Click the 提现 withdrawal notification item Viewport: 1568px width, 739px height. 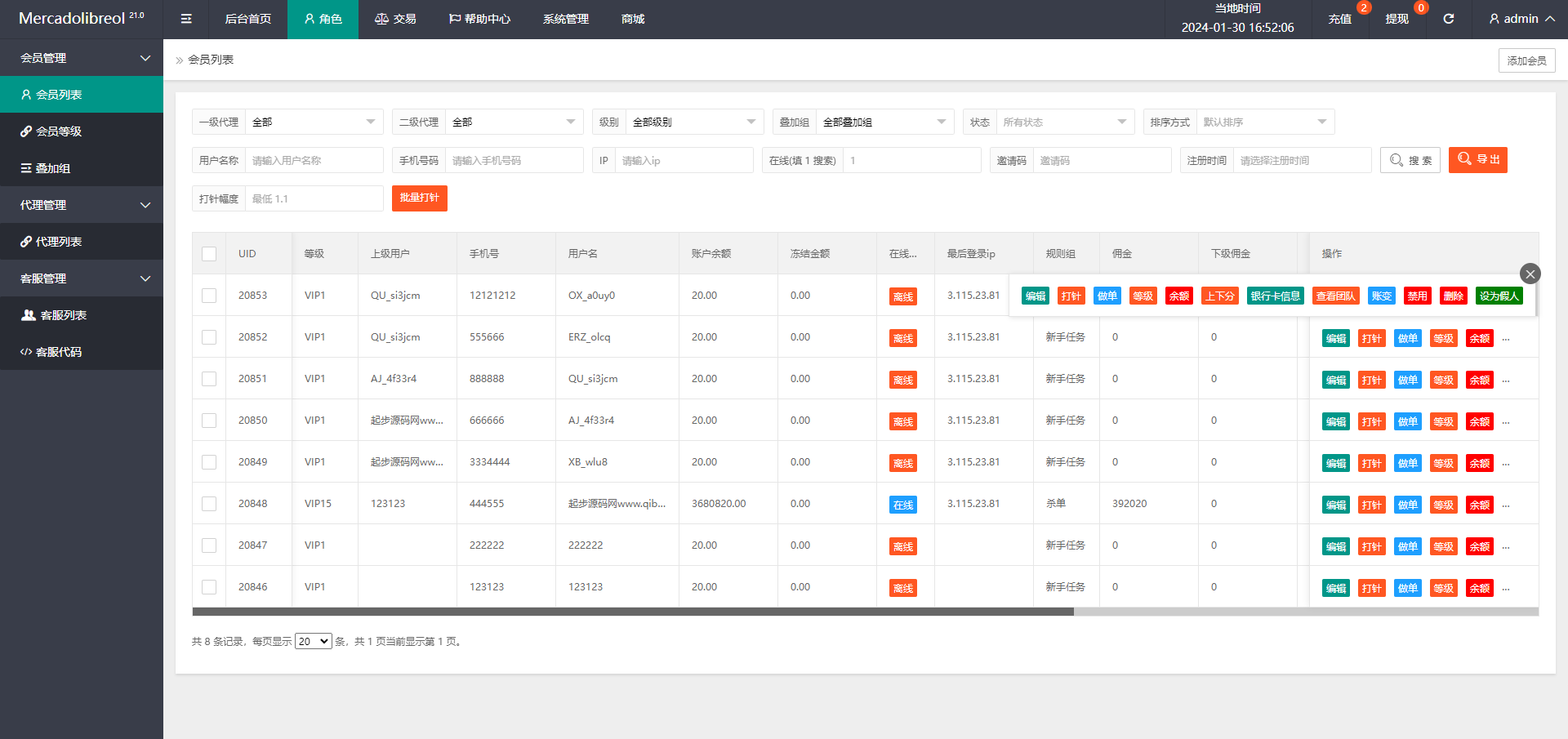(1396, 19)
